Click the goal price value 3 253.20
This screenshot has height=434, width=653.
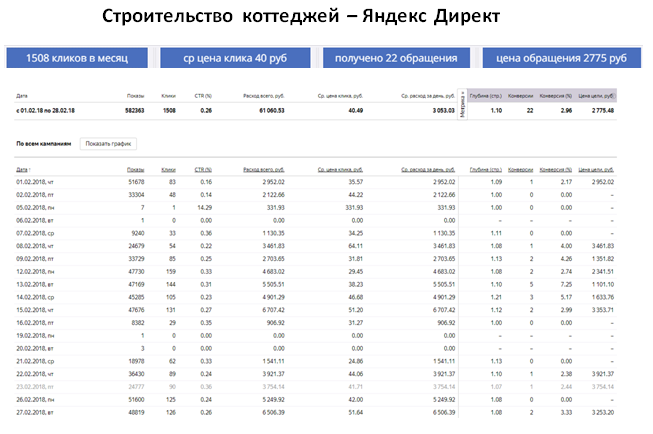pos(603,412)
